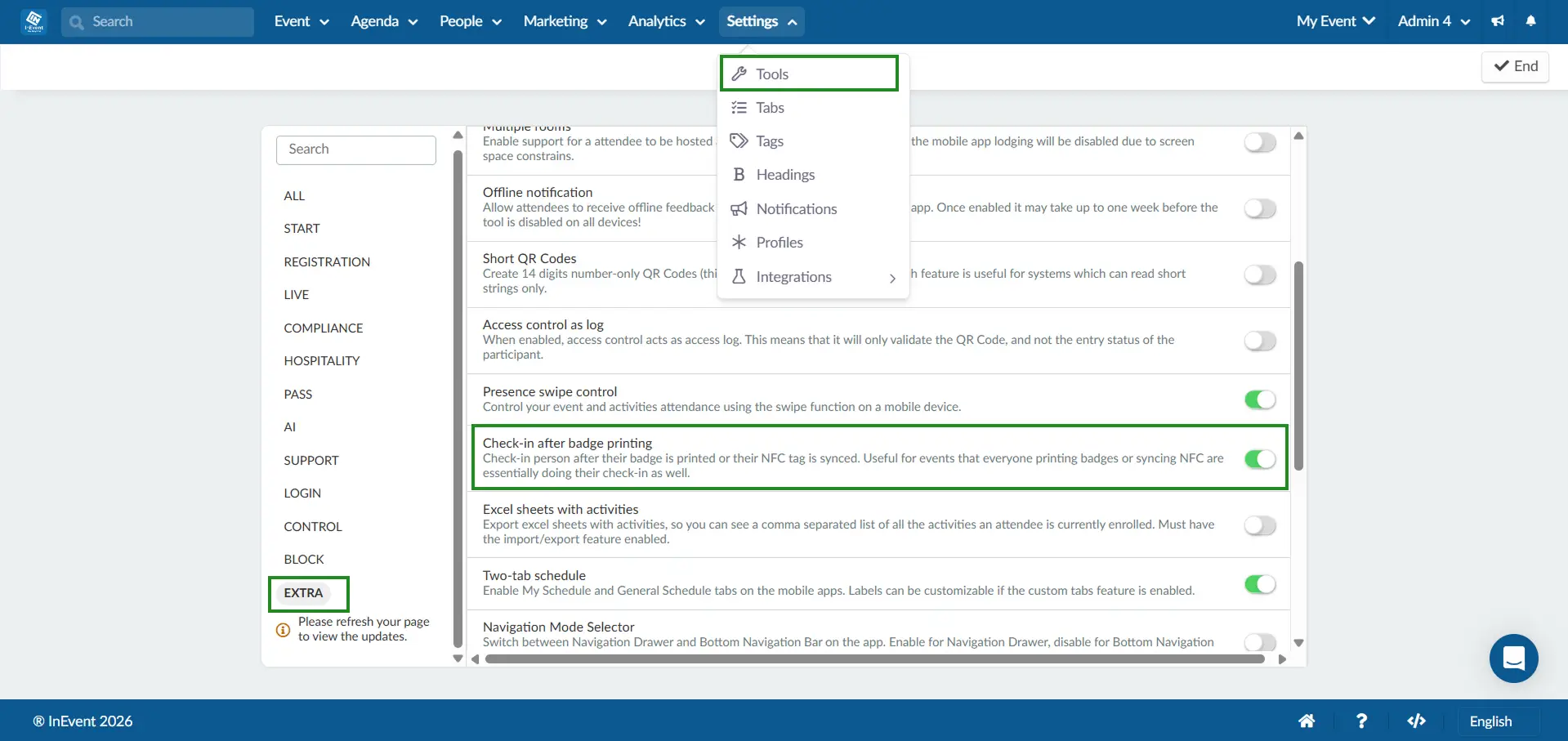1568x741 pixels.
Task: Select the REGISTRATION category
Action: point(327,262)
